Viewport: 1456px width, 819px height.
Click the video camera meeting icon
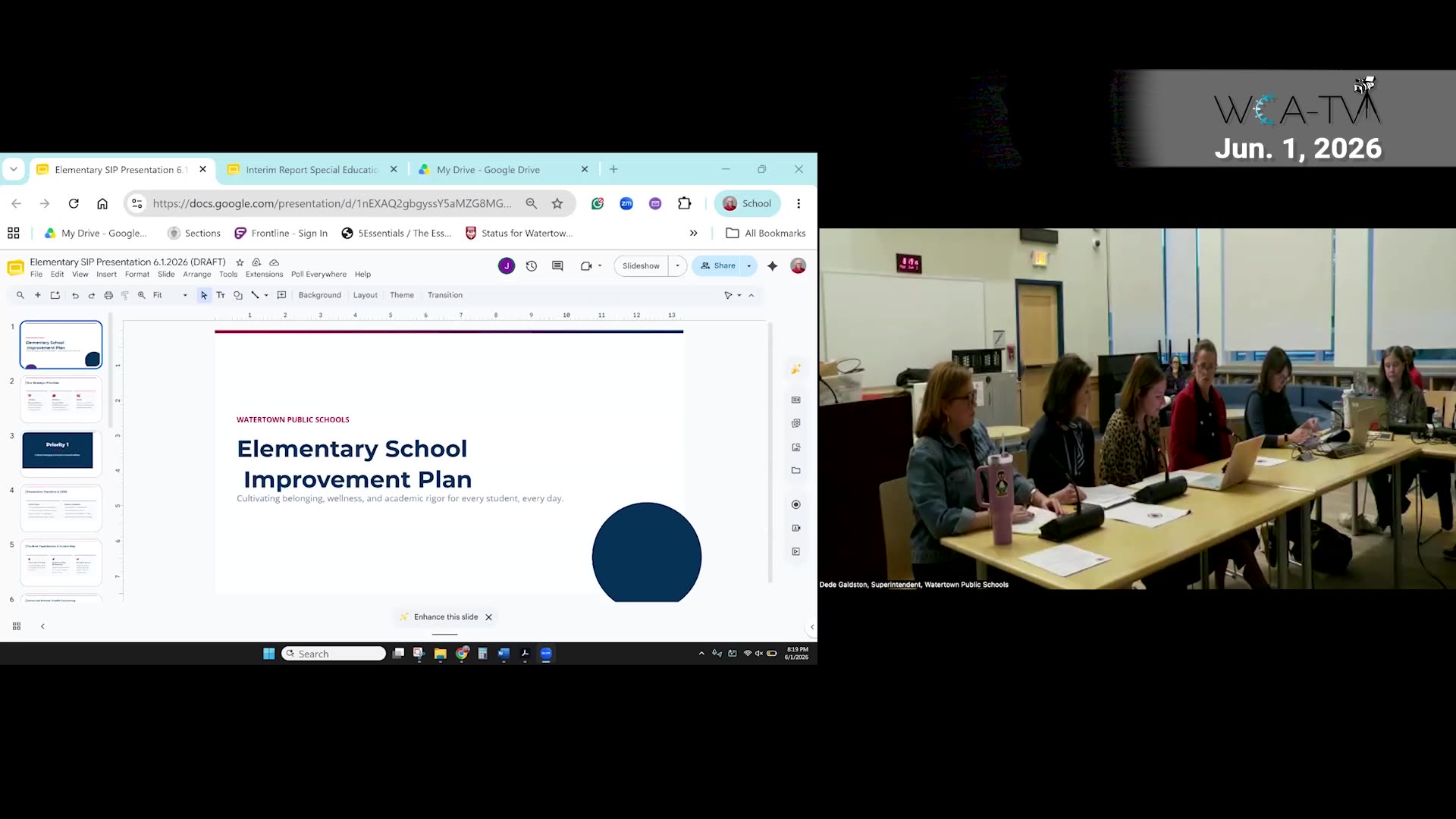[x=585, y=265]
